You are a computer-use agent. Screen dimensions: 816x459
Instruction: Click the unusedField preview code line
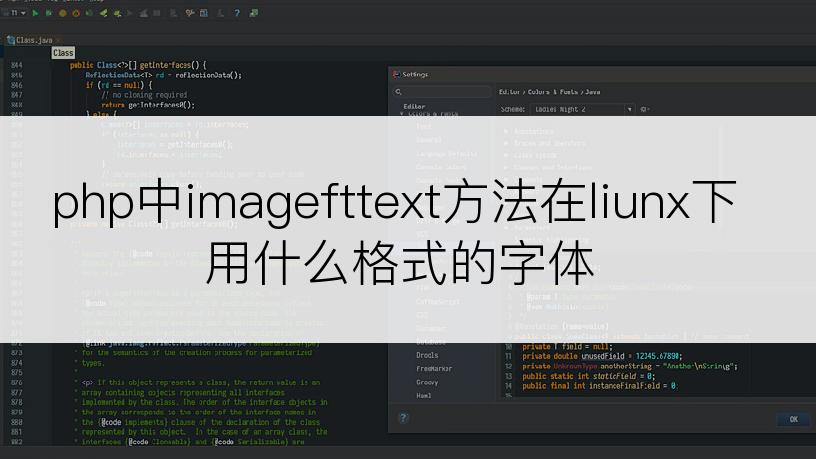(x=602, y=356)
